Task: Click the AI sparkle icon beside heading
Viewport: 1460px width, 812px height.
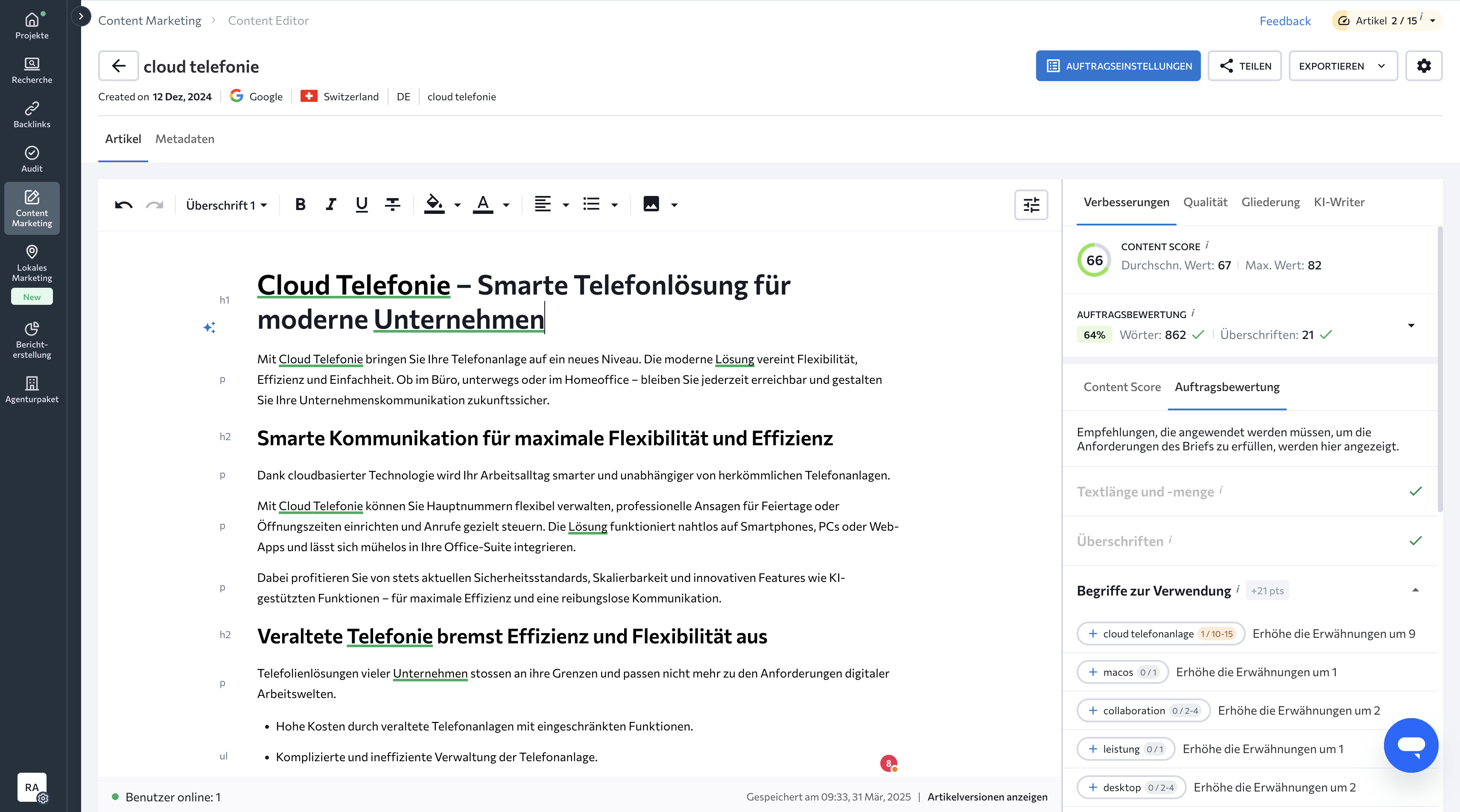Action: [210, 327]
